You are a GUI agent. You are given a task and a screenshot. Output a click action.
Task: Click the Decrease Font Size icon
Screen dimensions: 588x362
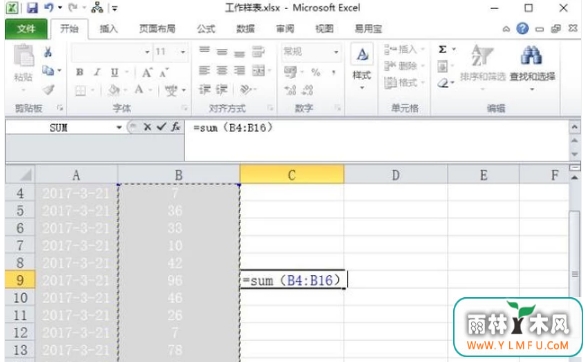[x=164, y=72]
